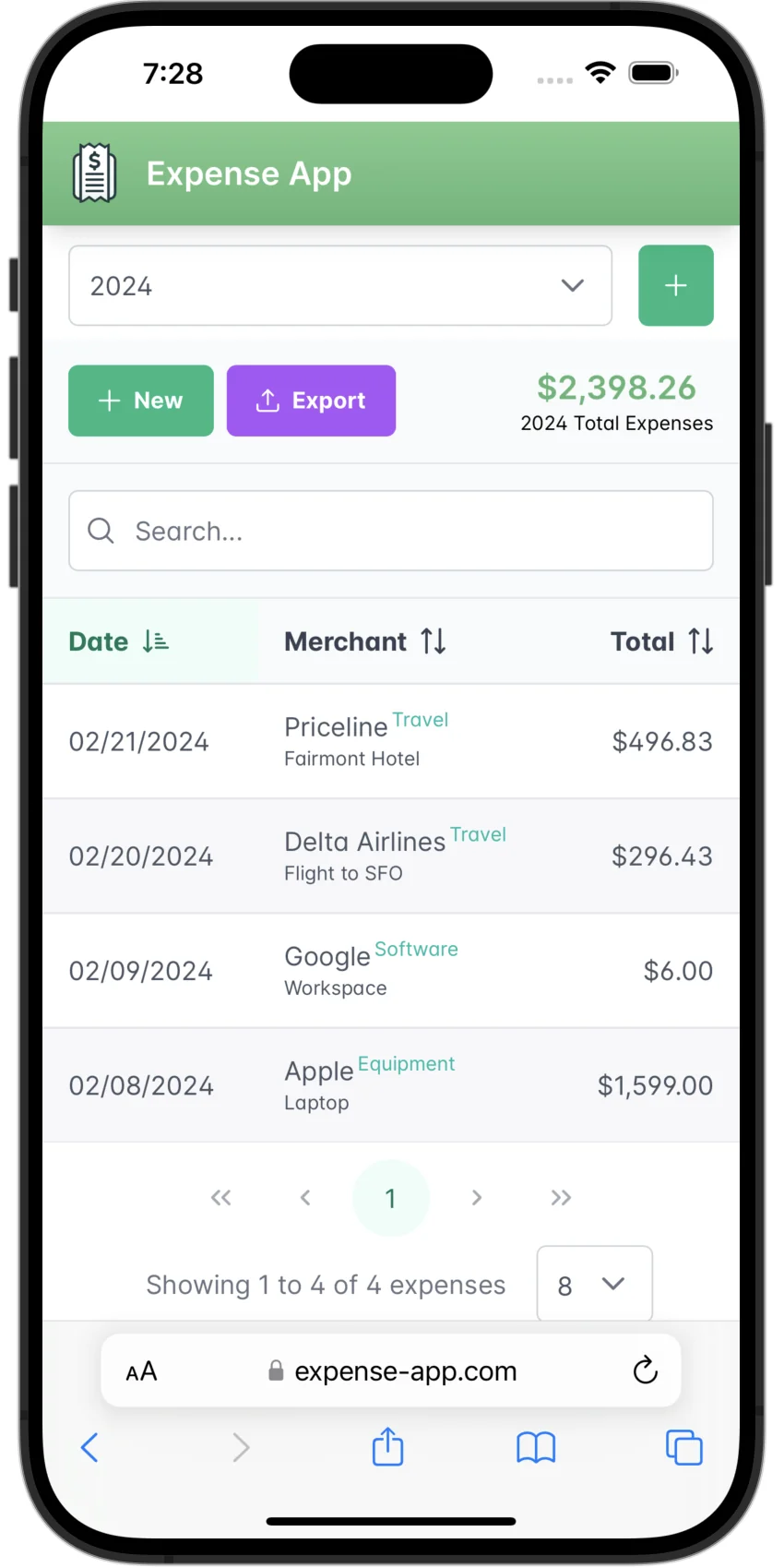
Task: Click the Merchant column sort arrows
Action: (x=433, y=640)
